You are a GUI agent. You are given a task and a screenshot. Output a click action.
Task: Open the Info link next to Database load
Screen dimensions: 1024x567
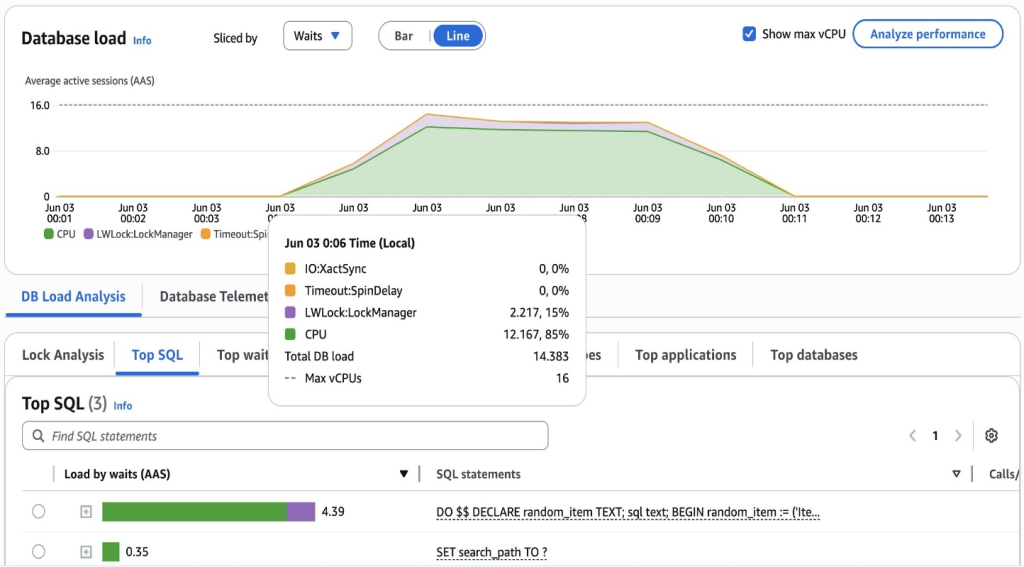(x=142, y=40)
